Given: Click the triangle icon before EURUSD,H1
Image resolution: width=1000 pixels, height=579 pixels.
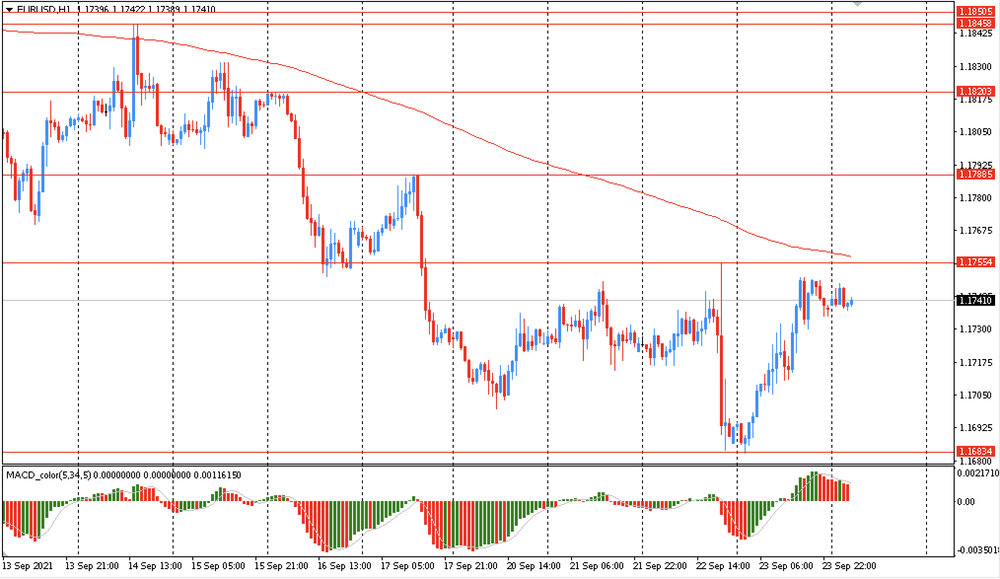Looking at the screenshot, I should point(9,10).
